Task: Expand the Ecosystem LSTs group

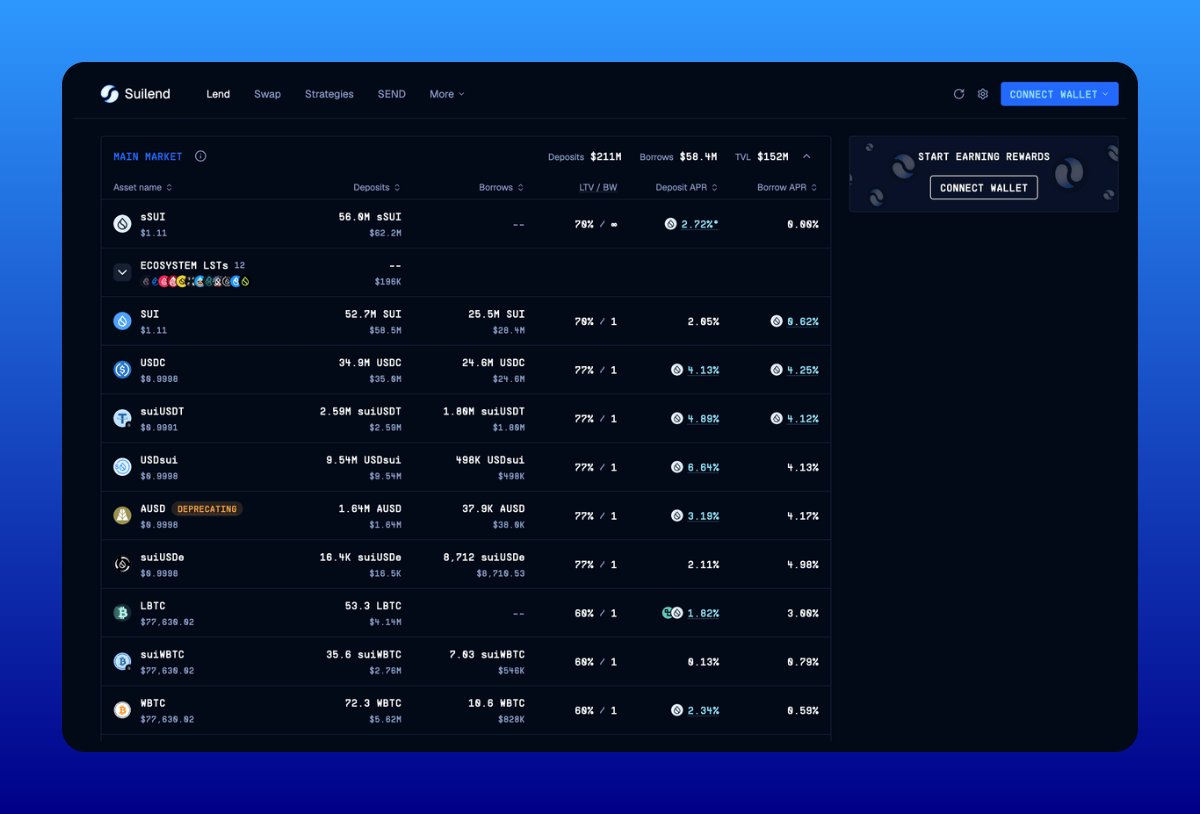Action: click(122, 272)
